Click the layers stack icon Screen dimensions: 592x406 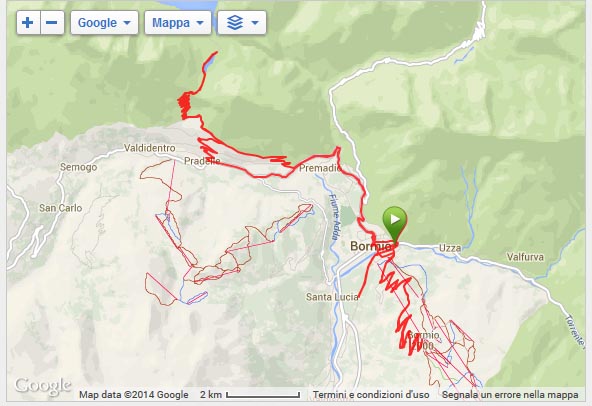tap(235, 23)
